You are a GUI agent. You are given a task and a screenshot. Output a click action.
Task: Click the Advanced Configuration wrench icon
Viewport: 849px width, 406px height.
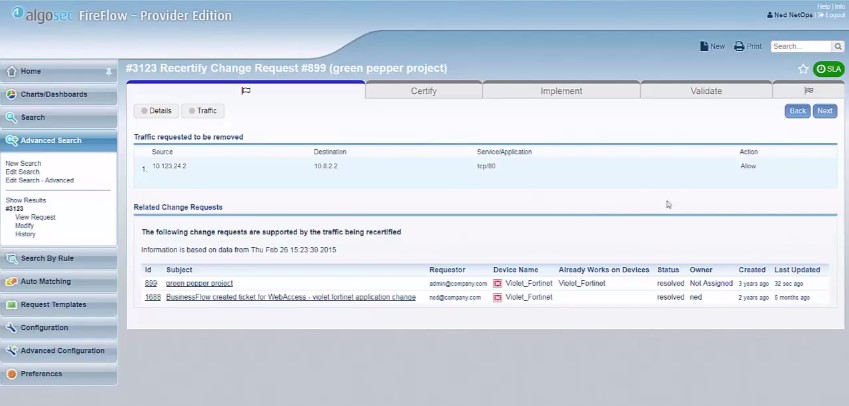click(11, 351)
